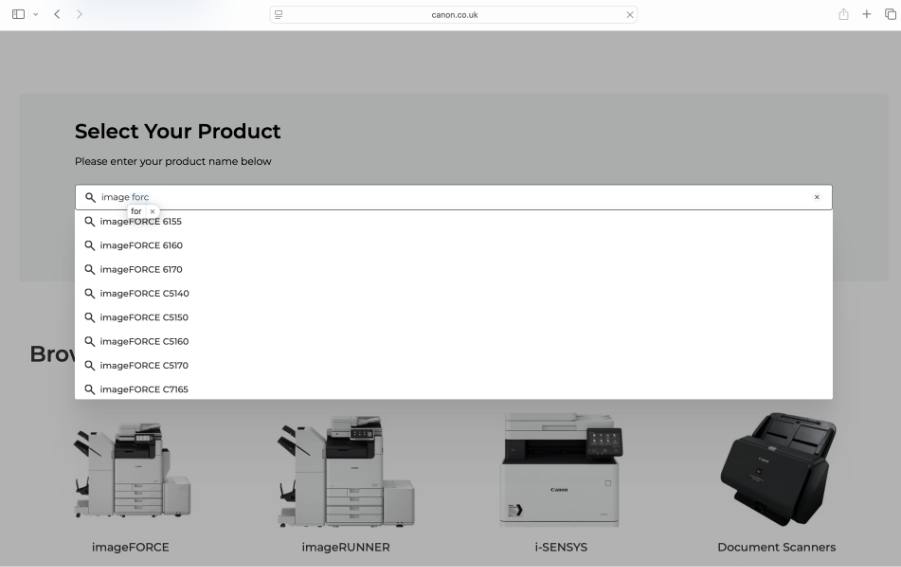This screenshot has height=567, width=901.
Task: Open a new tab with plus icon
Action: pyautogui.click(x=866, y=15)
